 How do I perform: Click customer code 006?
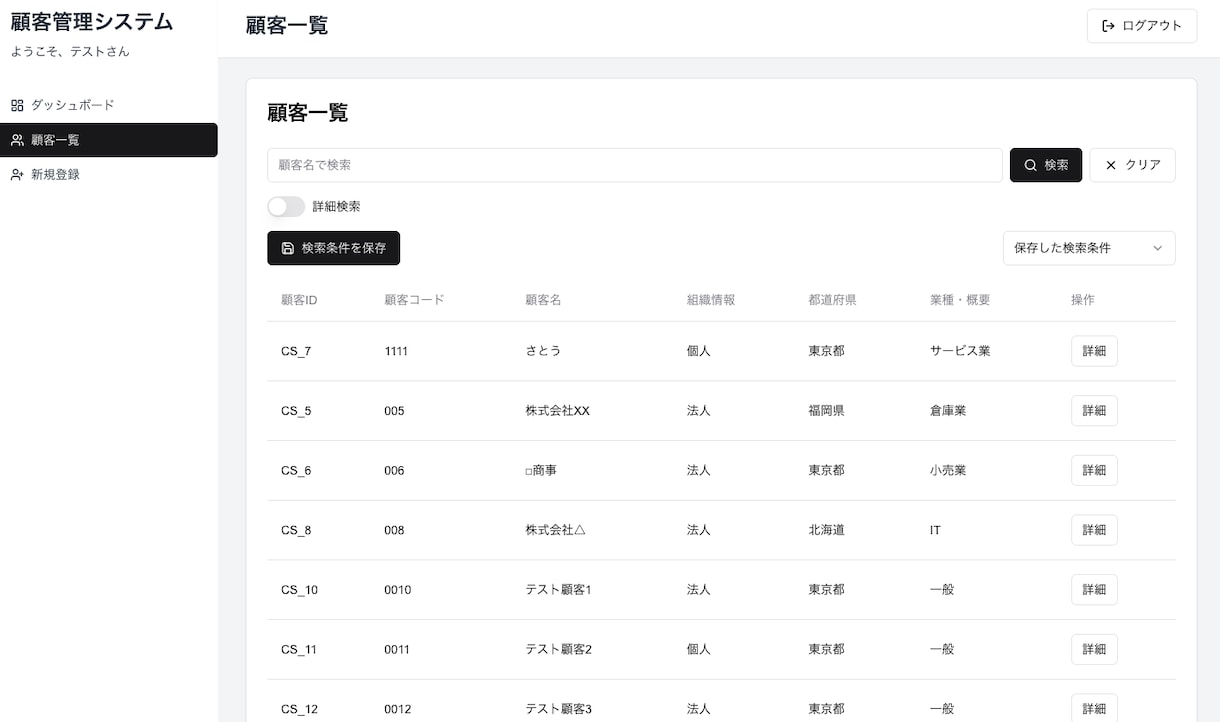[x=394, y=470]
